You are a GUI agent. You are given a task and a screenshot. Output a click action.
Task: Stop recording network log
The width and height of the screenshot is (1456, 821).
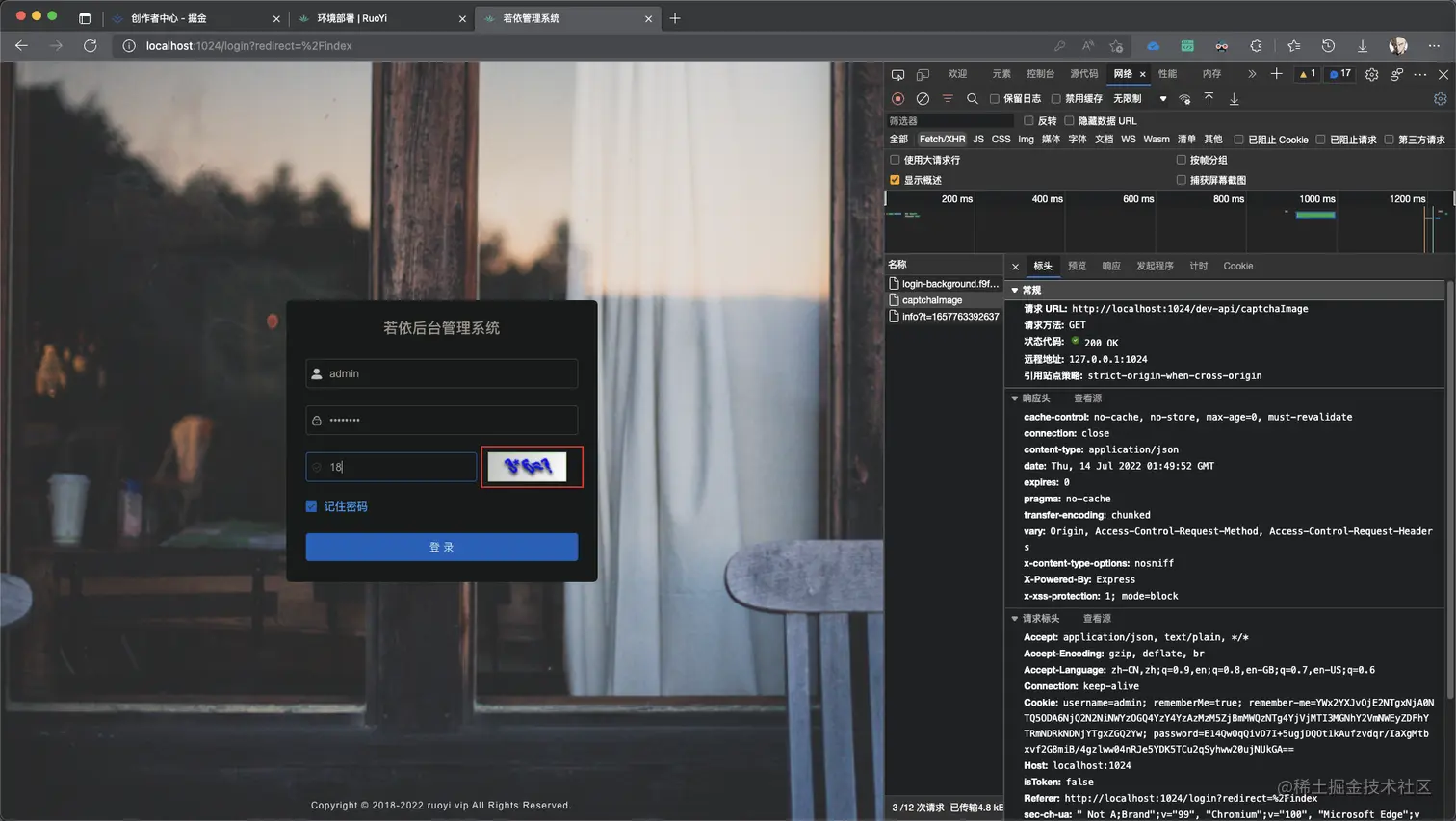(897, 98)
